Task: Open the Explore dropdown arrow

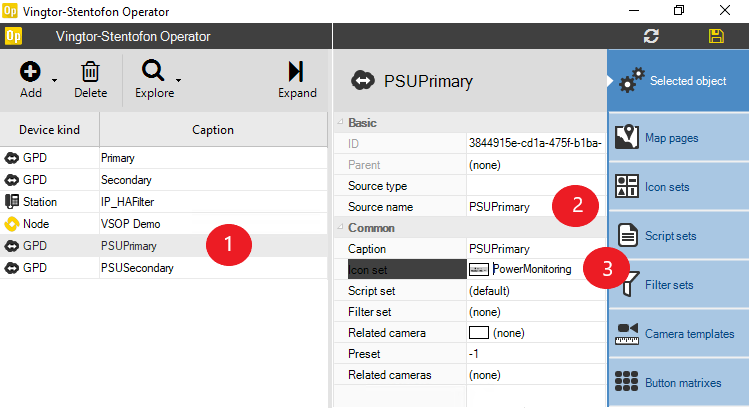Action: point(178,80)
